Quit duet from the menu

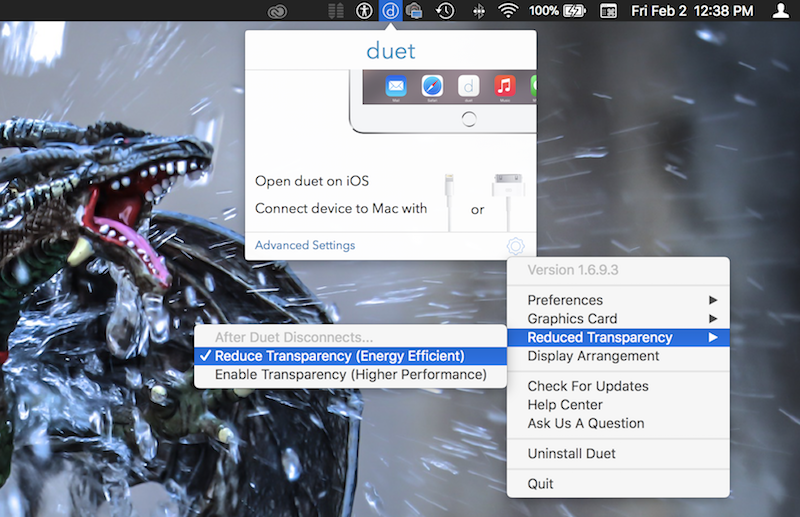pos(618,483)
